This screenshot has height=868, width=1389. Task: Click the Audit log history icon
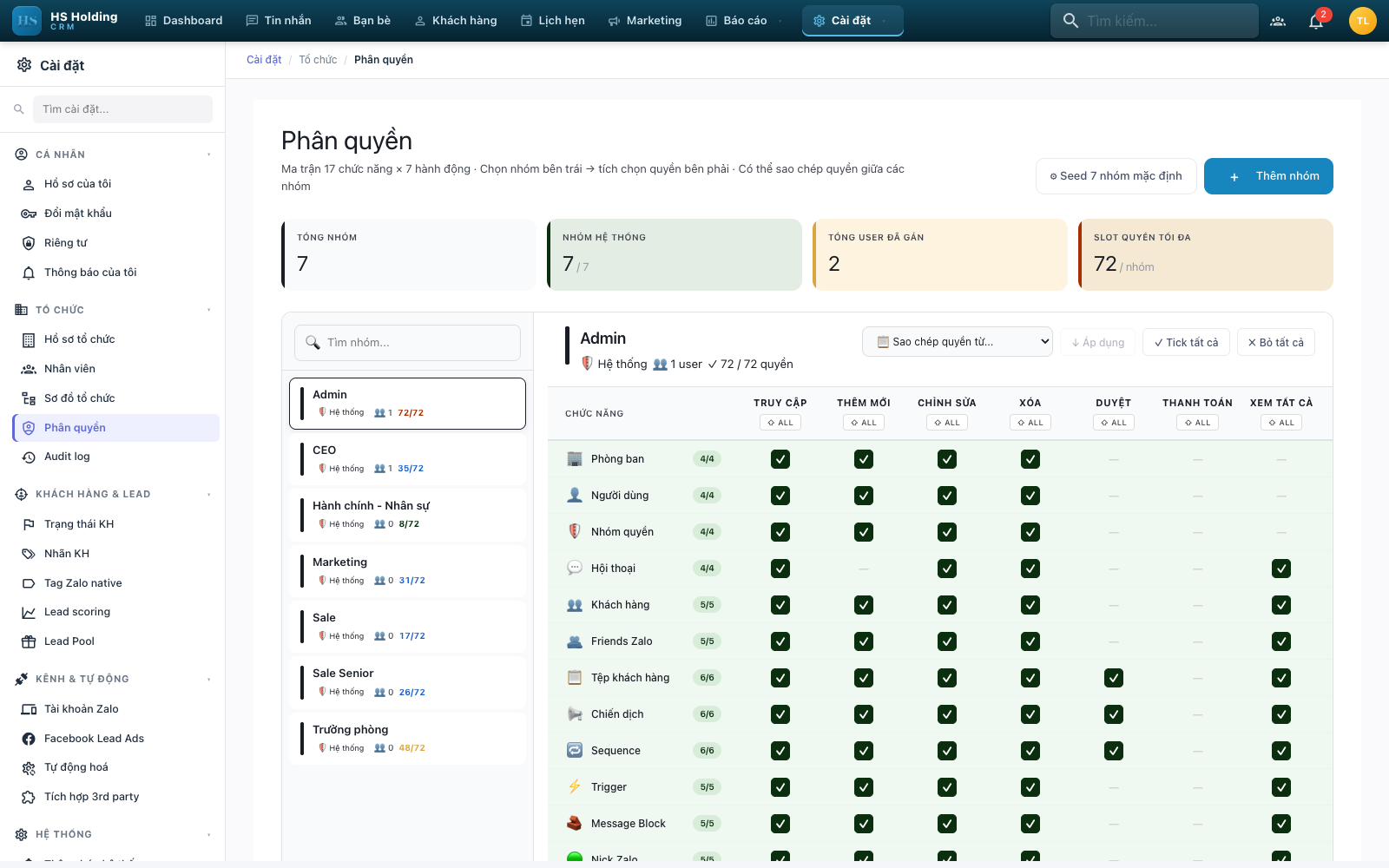29,457
